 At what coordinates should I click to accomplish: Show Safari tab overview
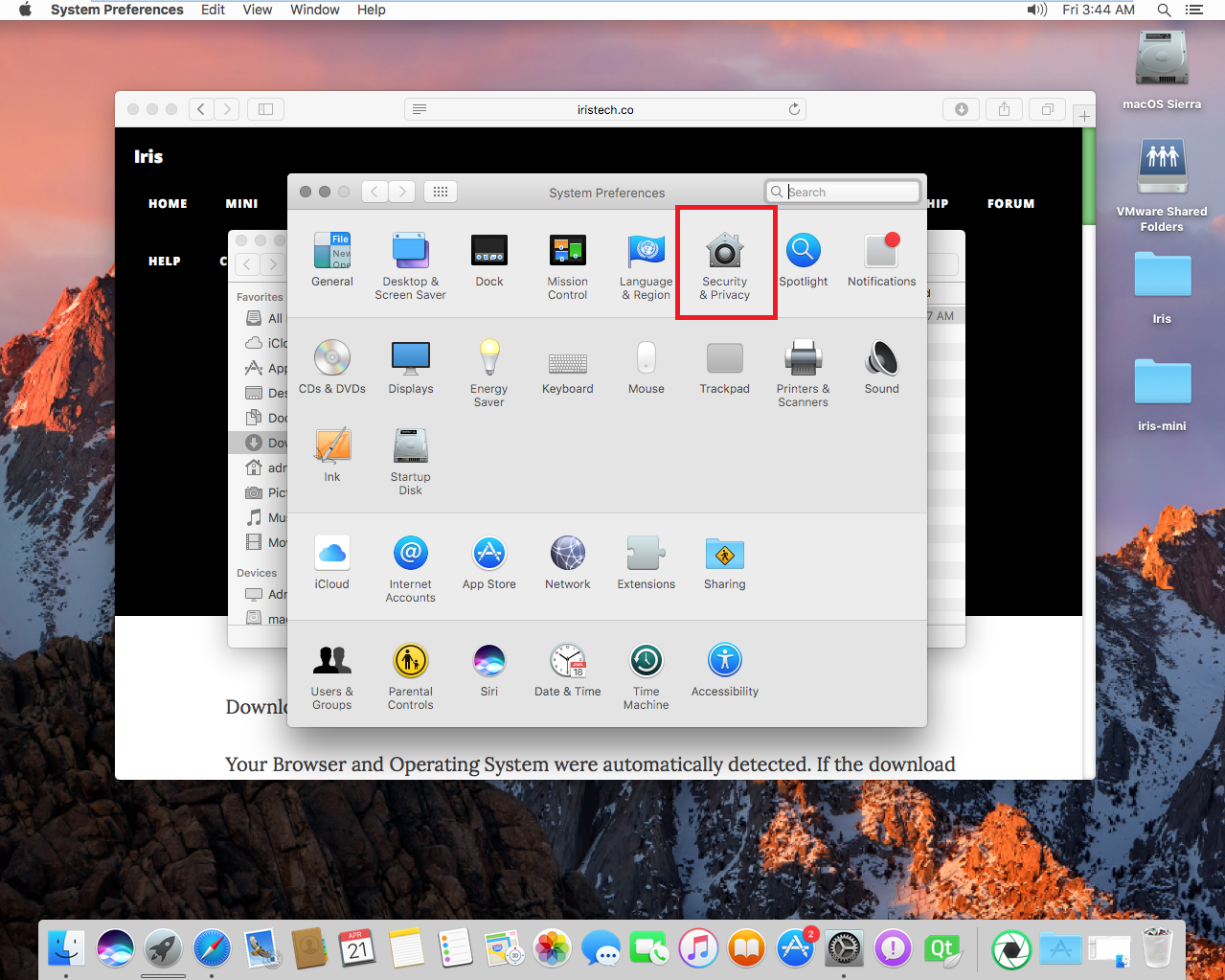click(1047, 109)
